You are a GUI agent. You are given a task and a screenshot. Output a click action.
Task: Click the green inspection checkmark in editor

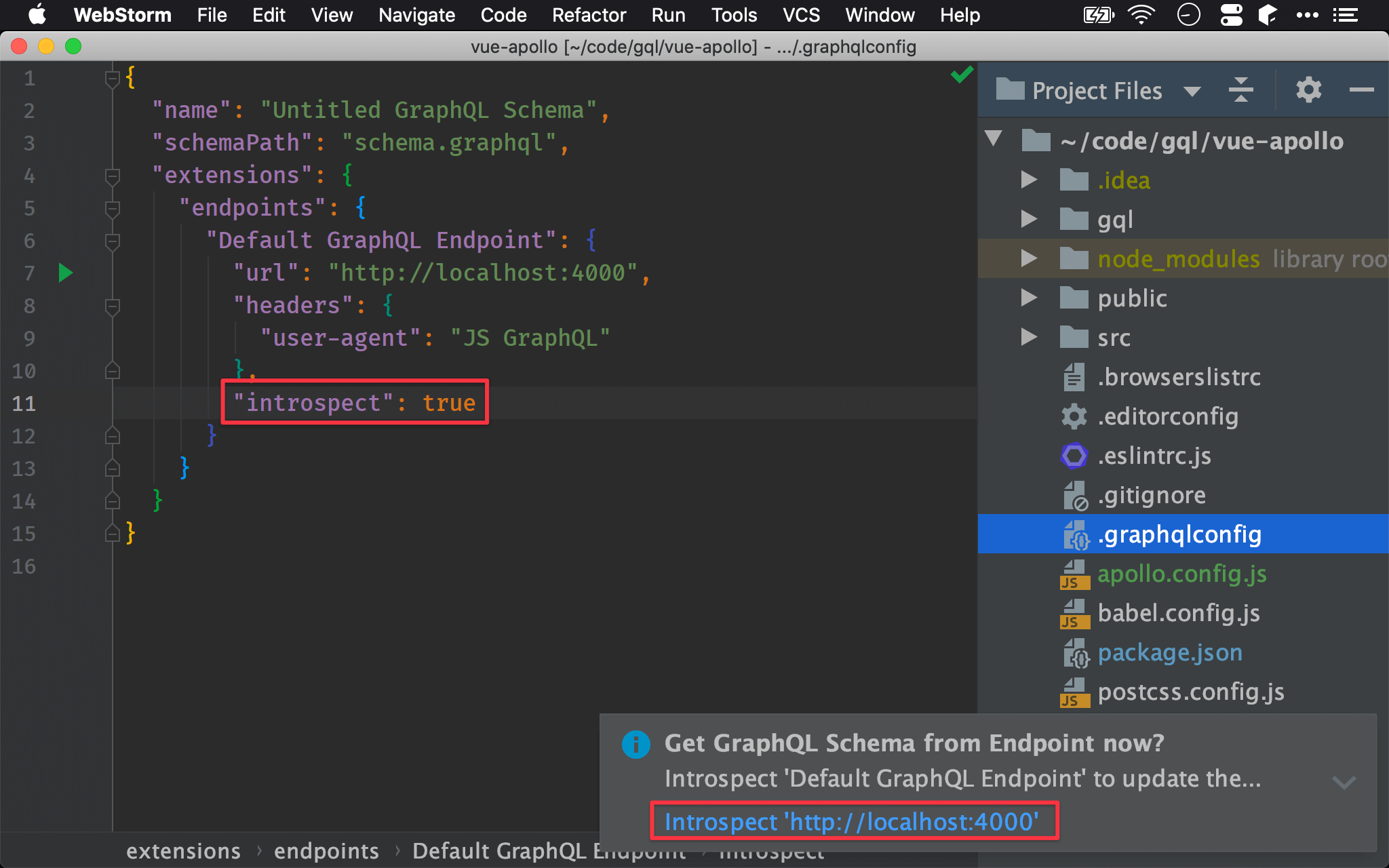962,75
